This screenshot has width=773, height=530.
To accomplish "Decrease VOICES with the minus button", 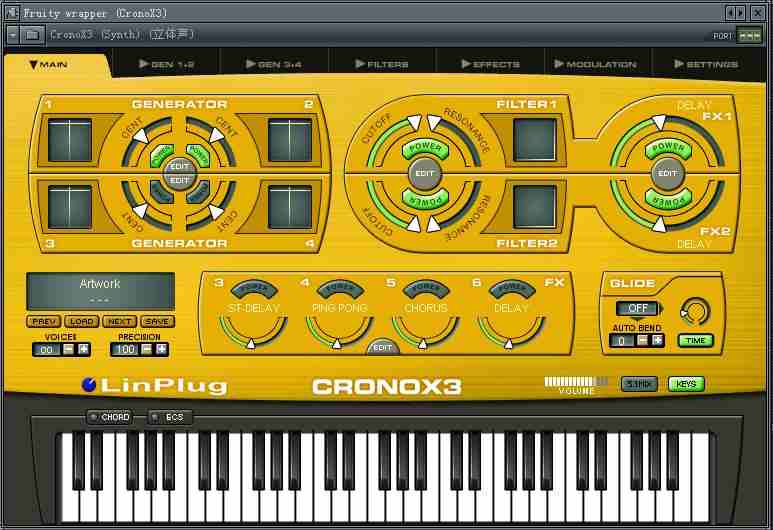I will (69, 350).
